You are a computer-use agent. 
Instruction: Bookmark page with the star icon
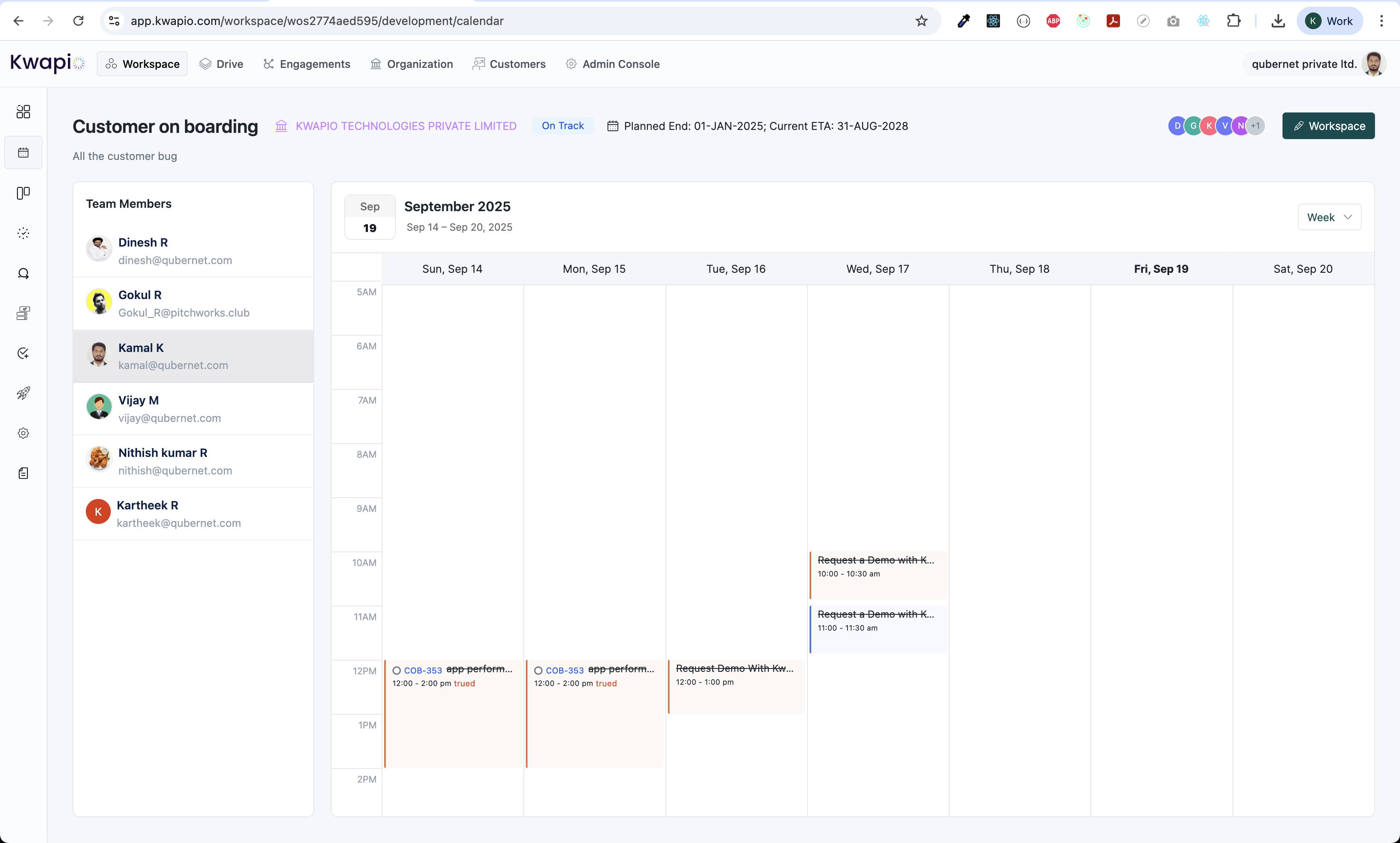921,21
